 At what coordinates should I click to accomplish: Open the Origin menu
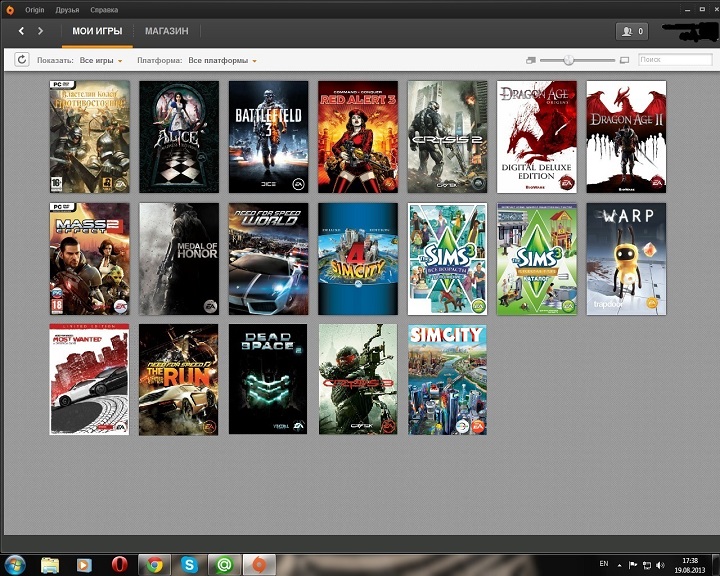(34, 10)
